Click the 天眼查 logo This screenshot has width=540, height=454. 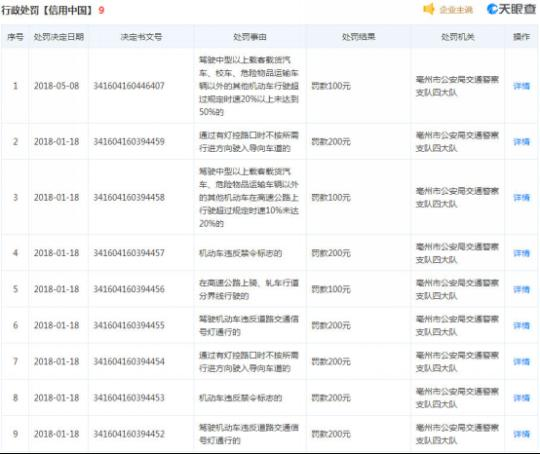coord(511,9)
